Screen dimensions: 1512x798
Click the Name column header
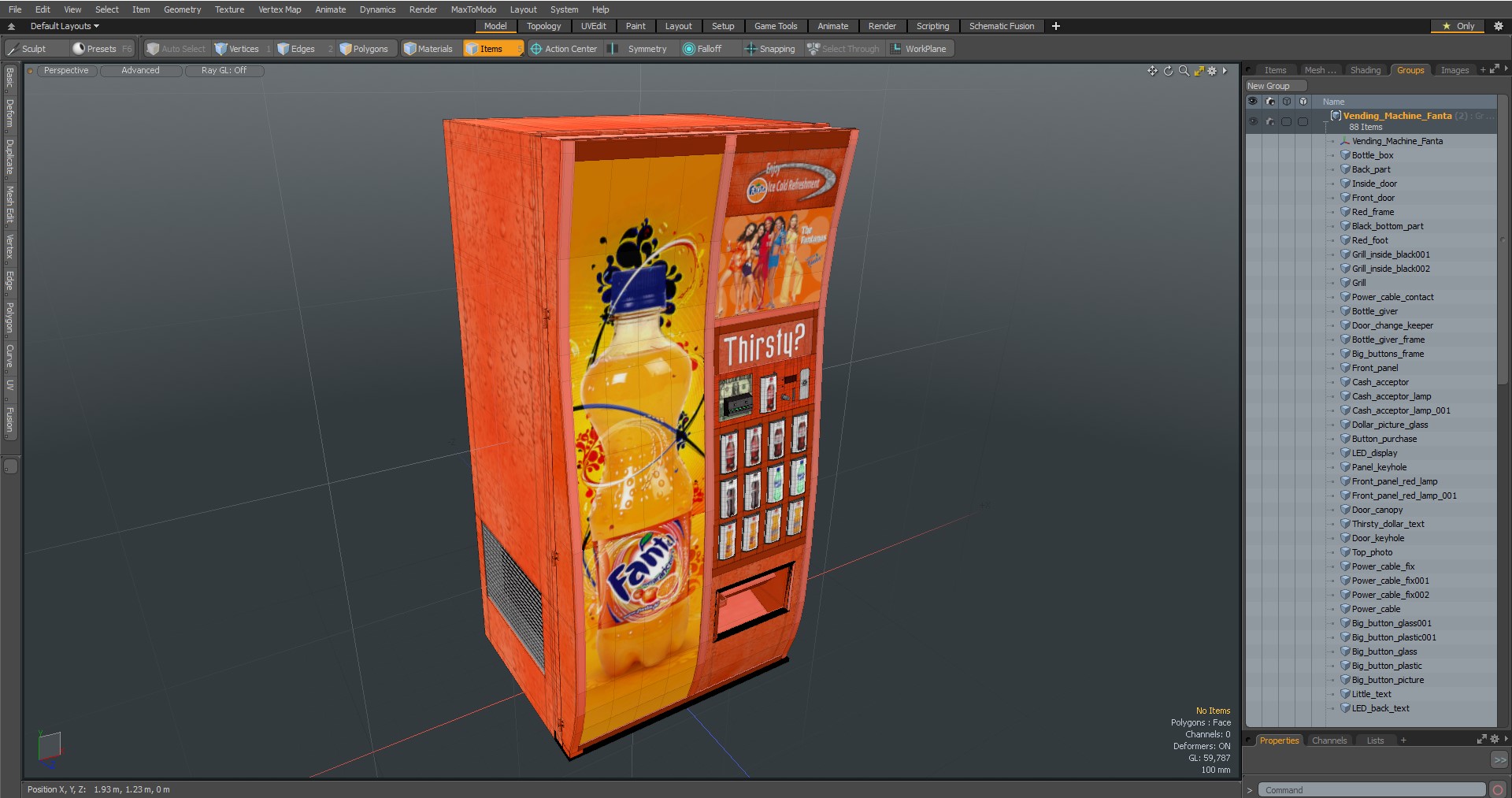click(1334, 101)
